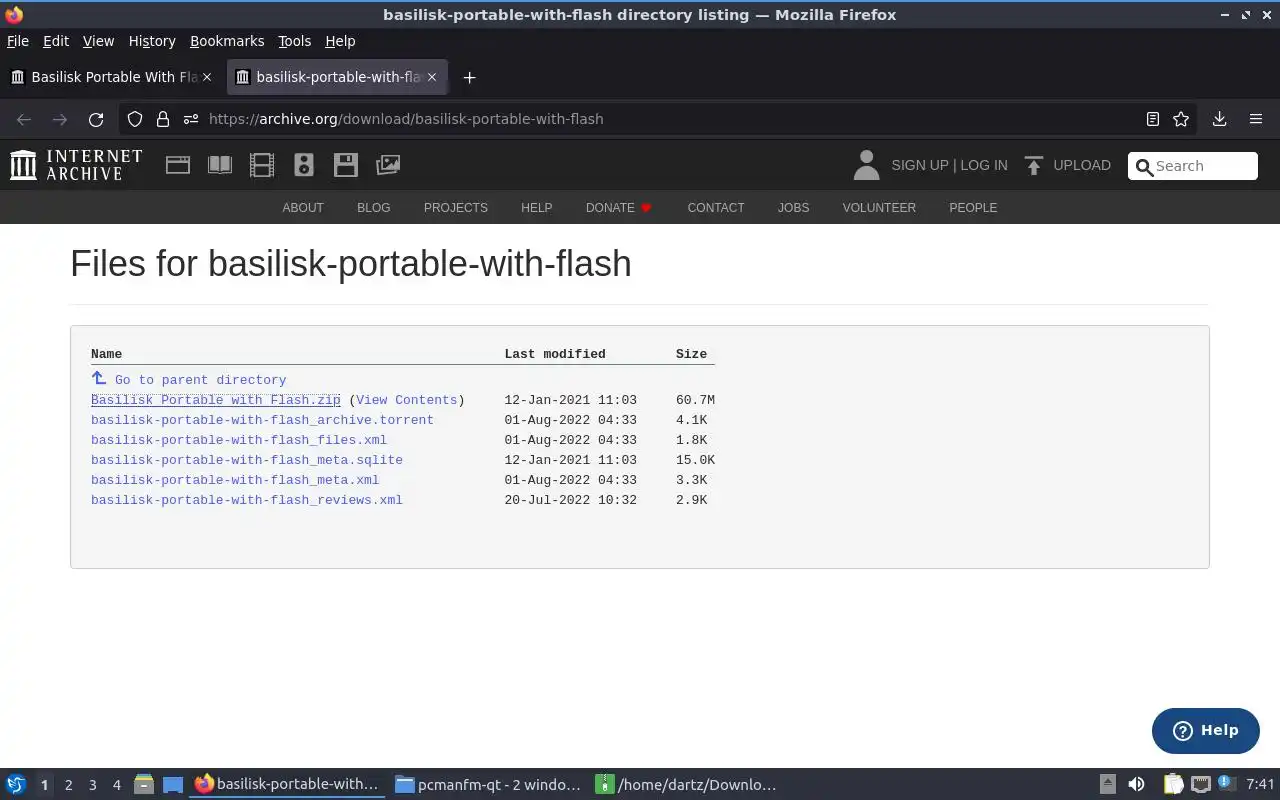Open the Edit menu
1280x800 pixels.
(56, 41)
